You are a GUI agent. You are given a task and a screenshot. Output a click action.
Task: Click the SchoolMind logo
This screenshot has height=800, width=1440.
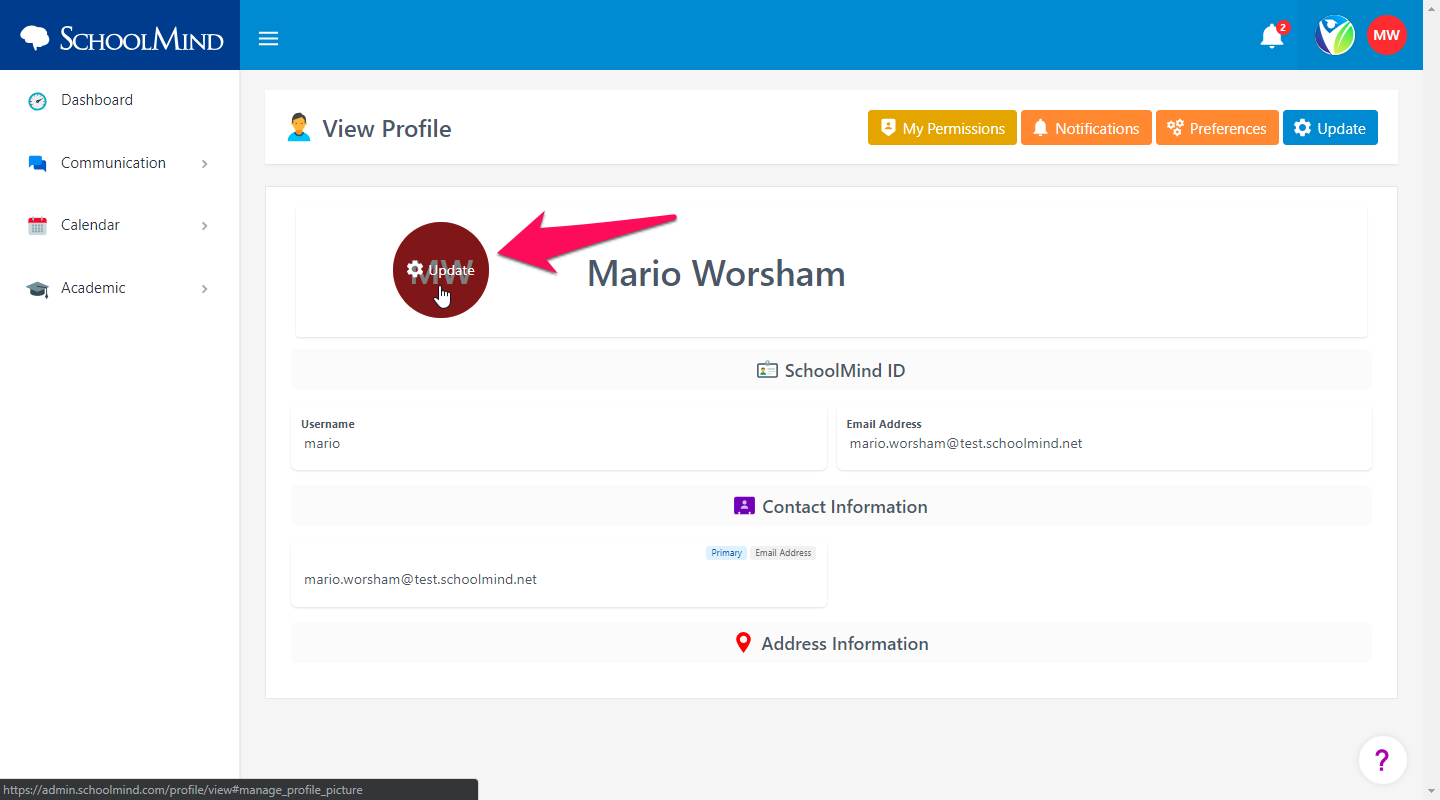121,38
